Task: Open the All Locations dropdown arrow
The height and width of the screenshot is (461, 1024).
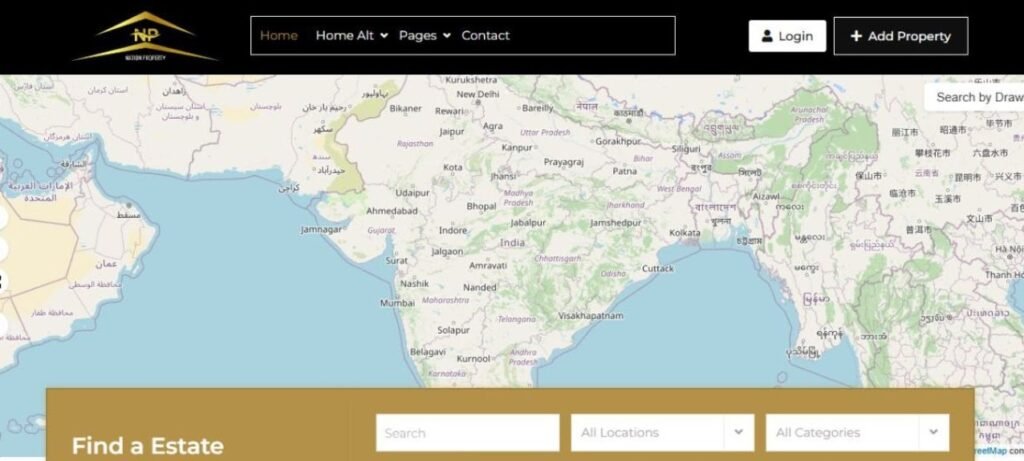Action: point(738,432)
